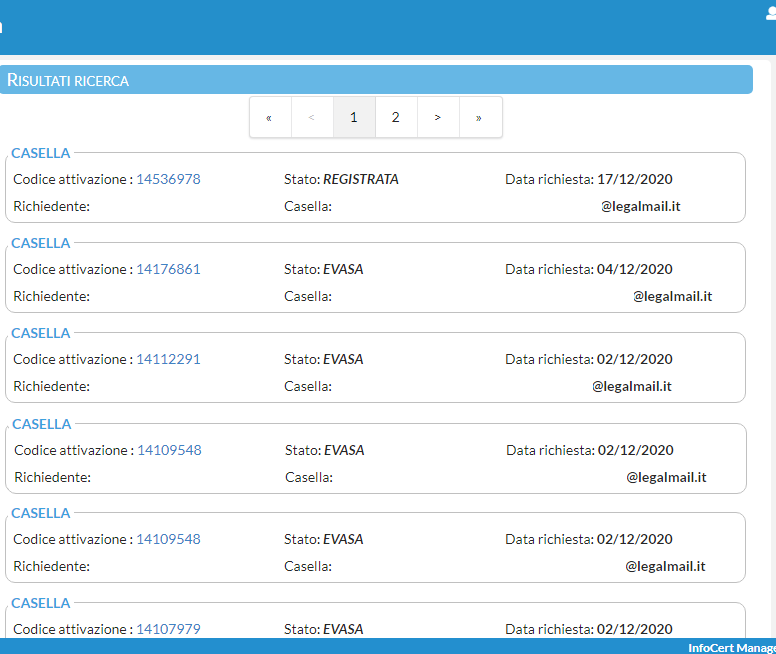Click the InfoCert Manage footer text
Viewport: 776px width, 654px height.
tap(731, 648)
